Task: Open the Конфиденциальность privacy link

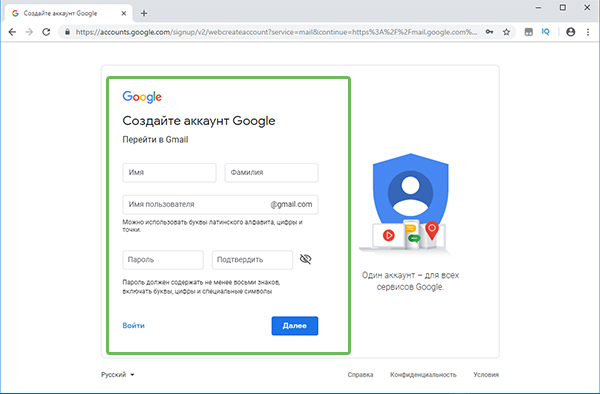Action: [x=423, y=374]
